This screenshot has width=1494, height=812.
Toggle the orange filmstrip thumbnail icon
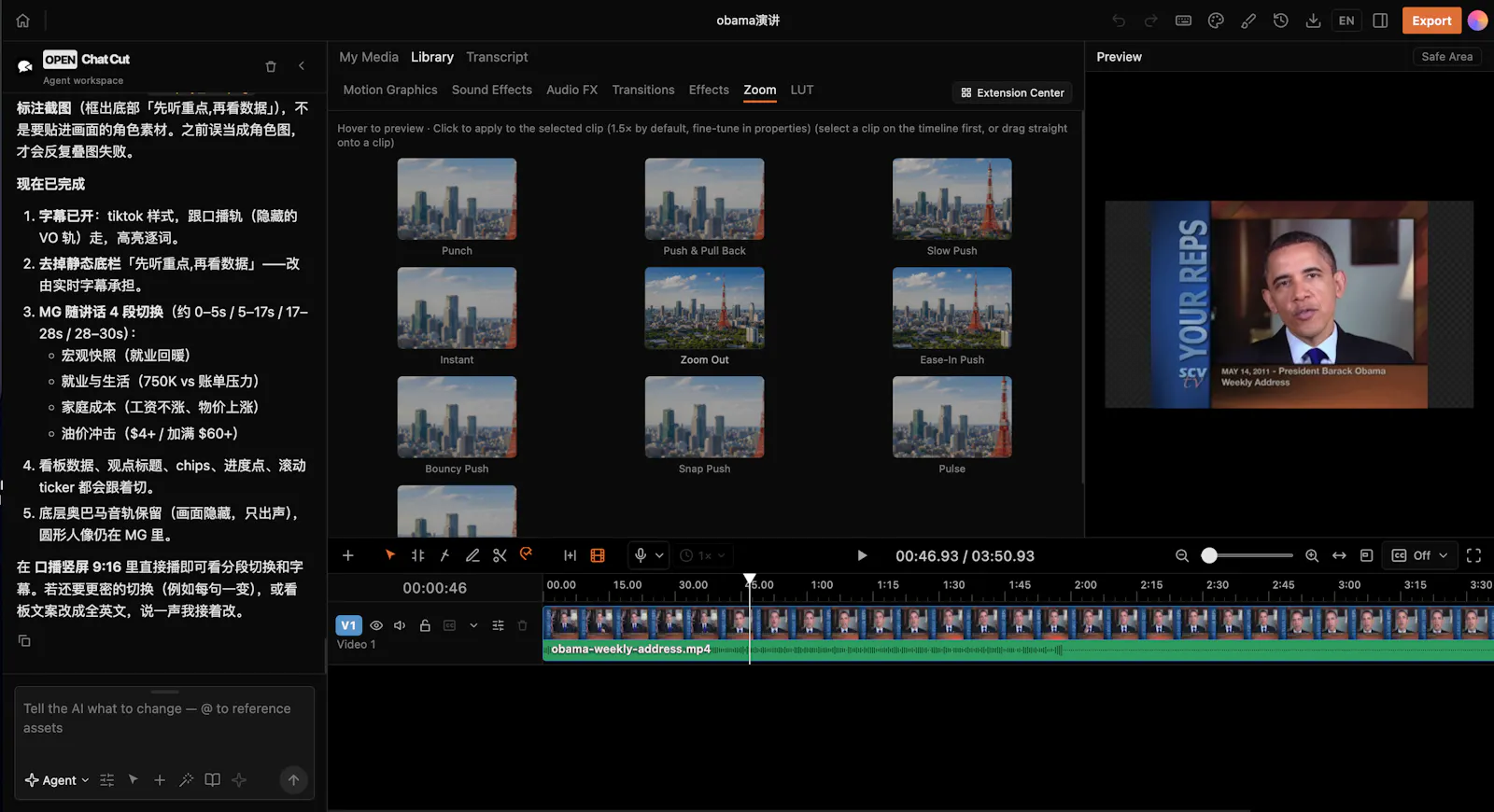coord(598,555)
